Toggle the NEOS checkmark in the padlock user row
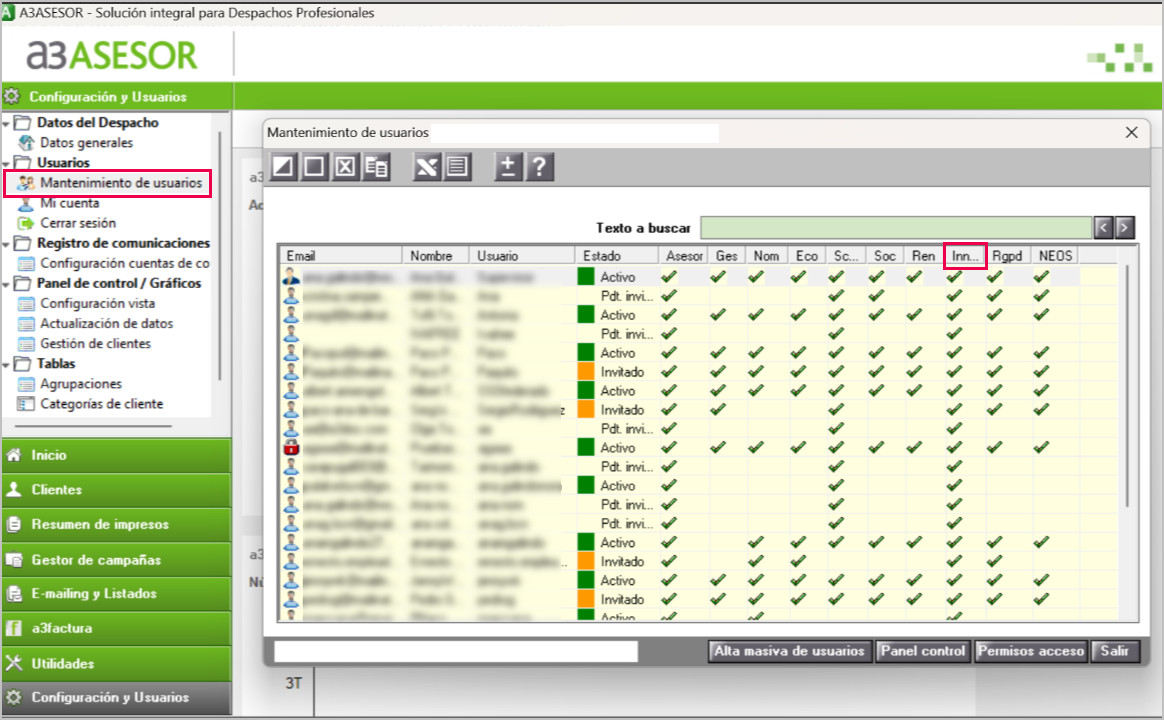Screen dimensions: 1164x720 coord(1042,448)
